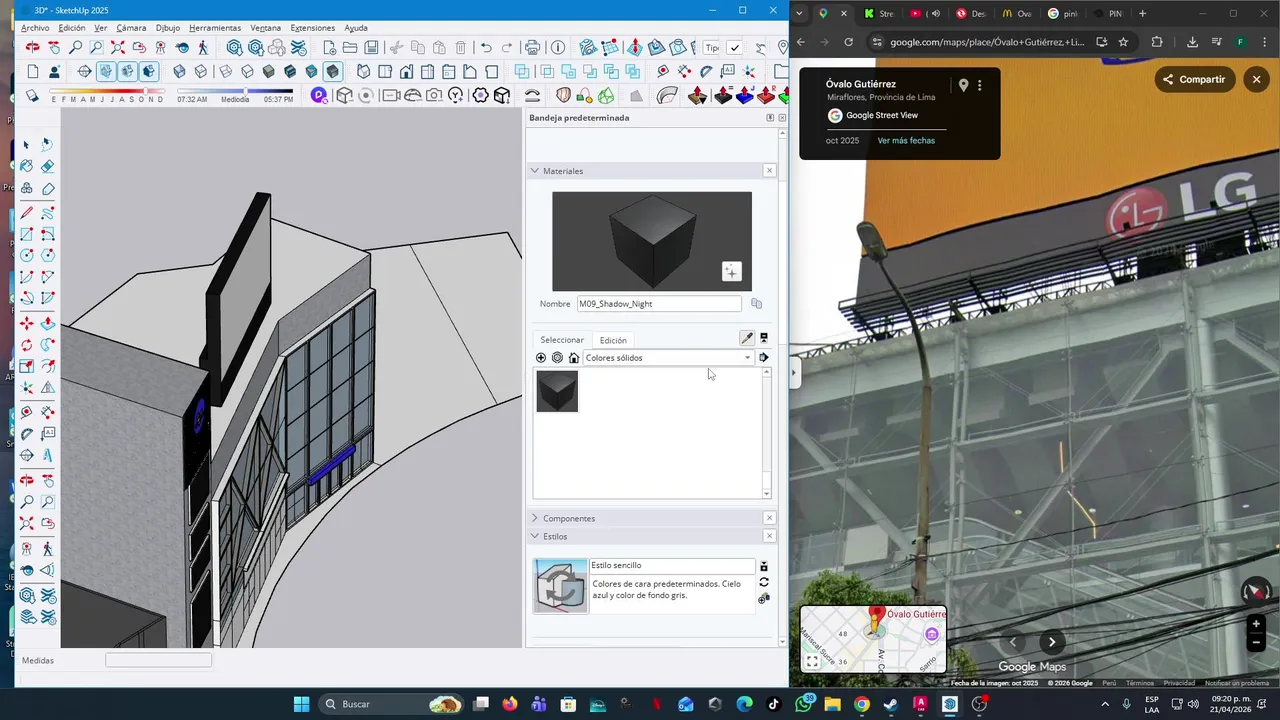Image resolution: width=1280 pixels, height=720 pixels.
Task: Open the Colores sólidos materials dropdown
Action: pyautogui.click(x=669, y=357)
